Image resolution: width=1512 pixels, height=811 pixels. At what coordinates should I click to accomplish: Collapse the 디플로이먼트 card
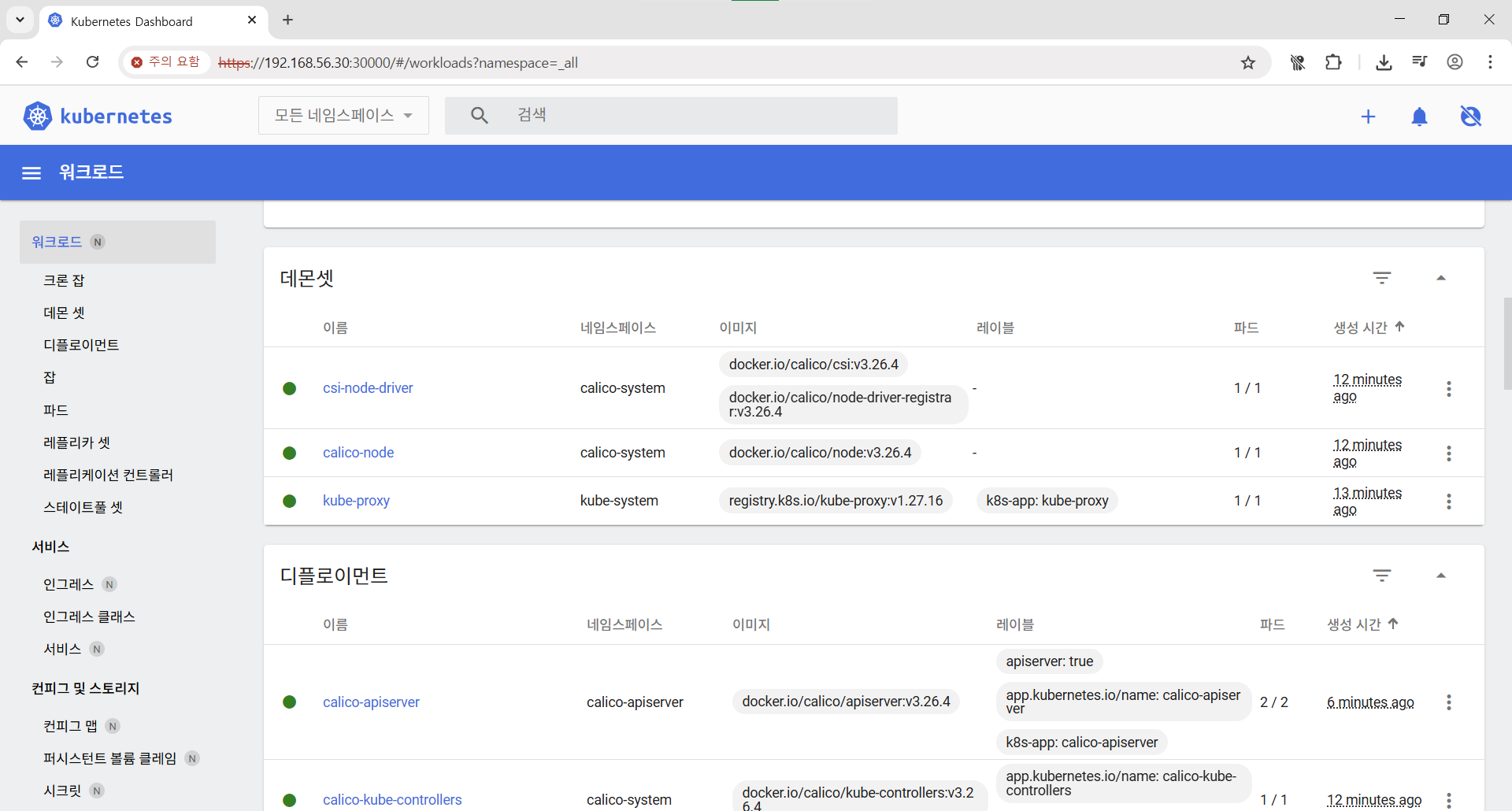pyautogui.click(x=1441, y=576)
